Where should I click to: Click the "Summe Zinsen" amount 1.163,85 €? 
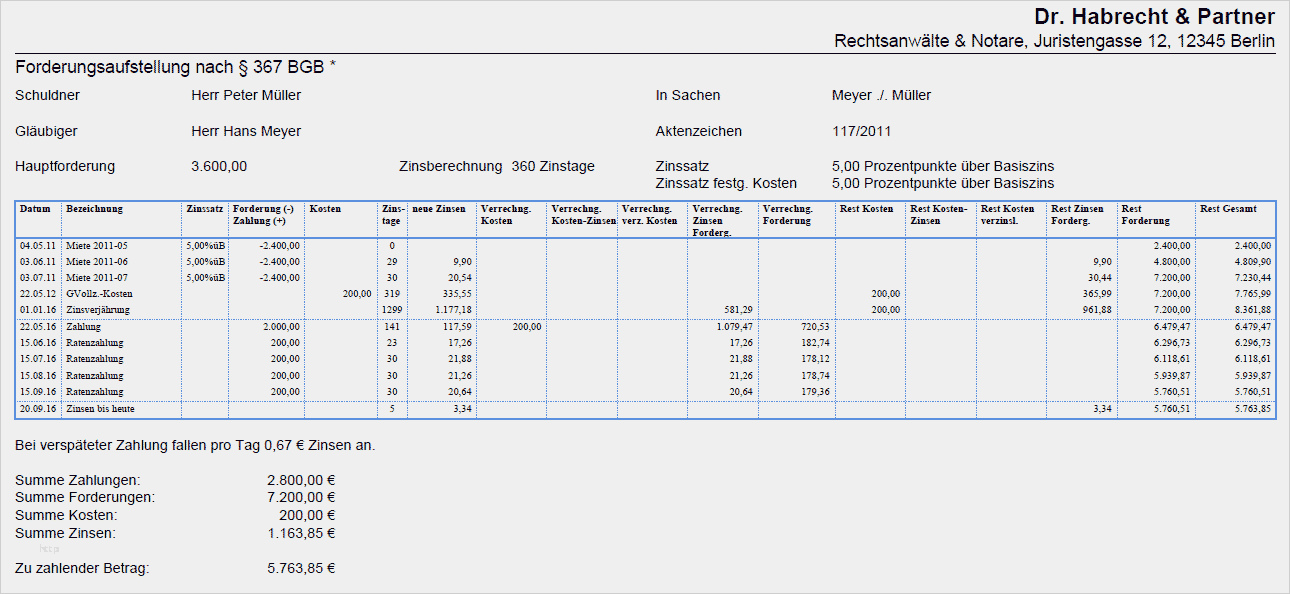tap(301, 533)
